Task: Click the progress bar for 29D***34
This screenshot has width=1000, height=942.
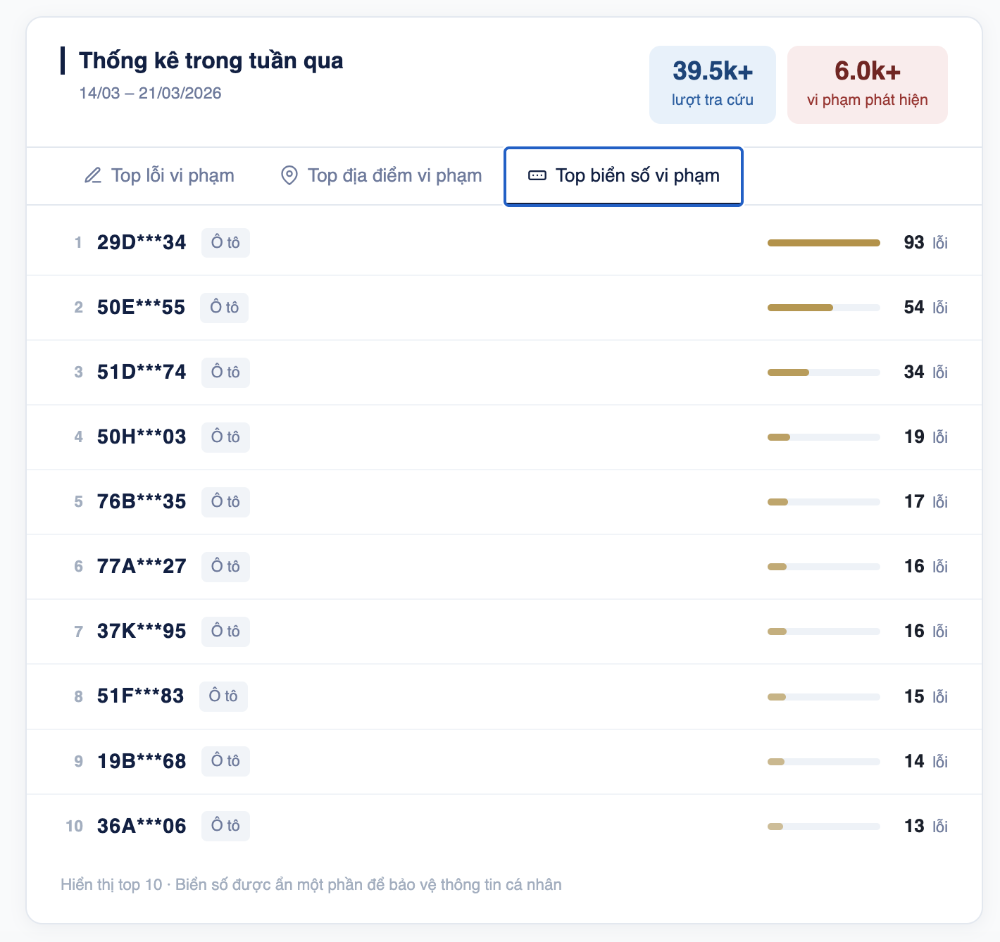Action: [x=823, y=242]
